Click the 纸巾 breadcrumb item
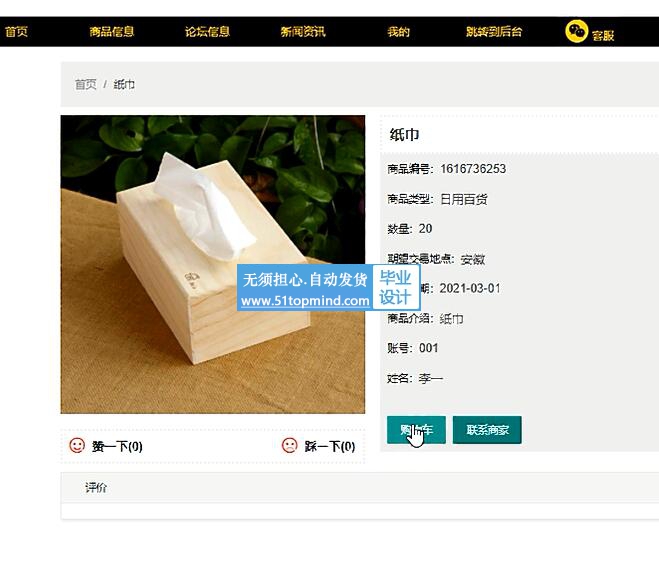The image size is (659, 576). (124, 84)
